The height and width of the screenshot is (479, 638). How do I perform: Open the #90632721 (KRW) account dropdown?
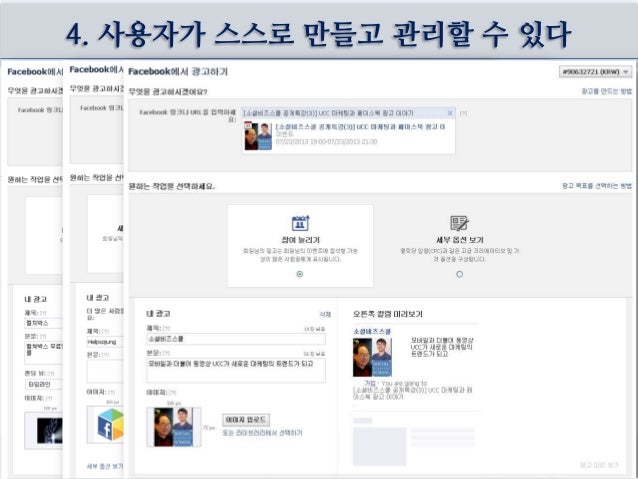point(596,72)
